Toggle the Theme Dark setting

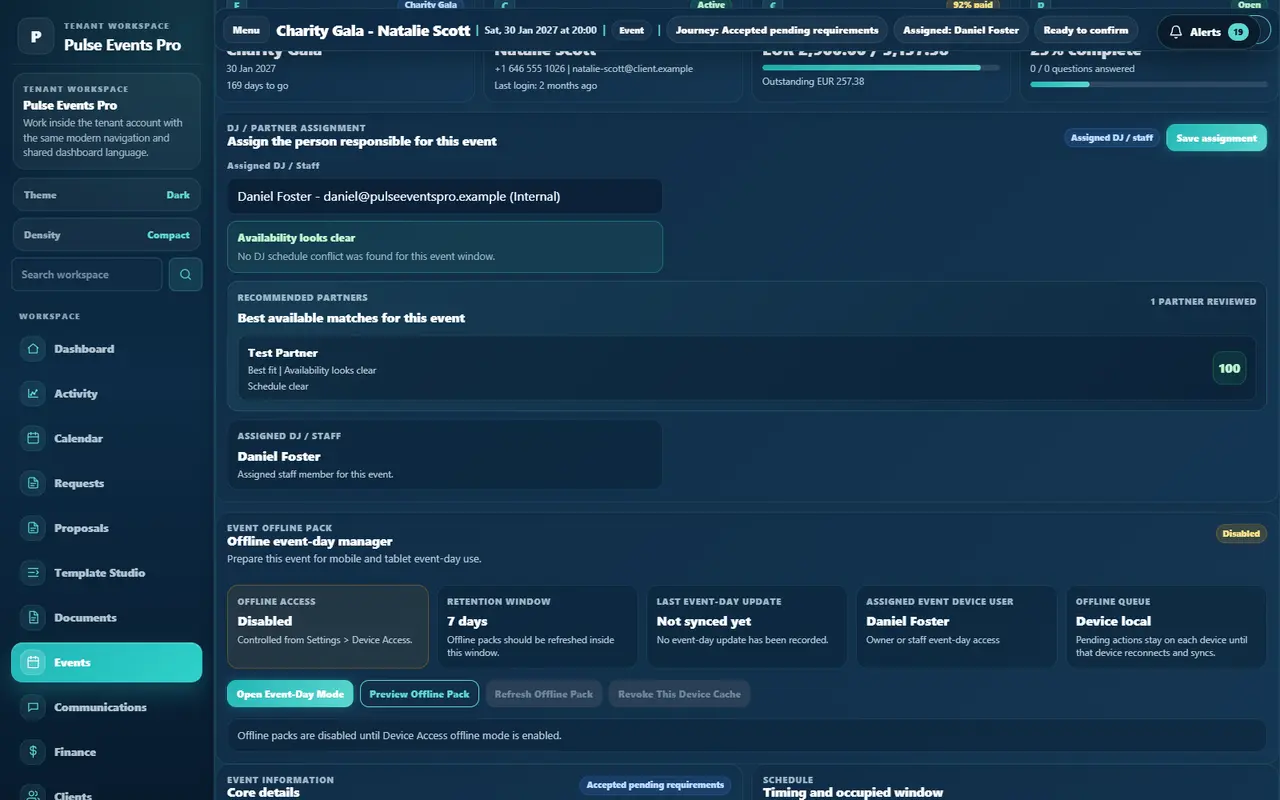click(107, 195)
